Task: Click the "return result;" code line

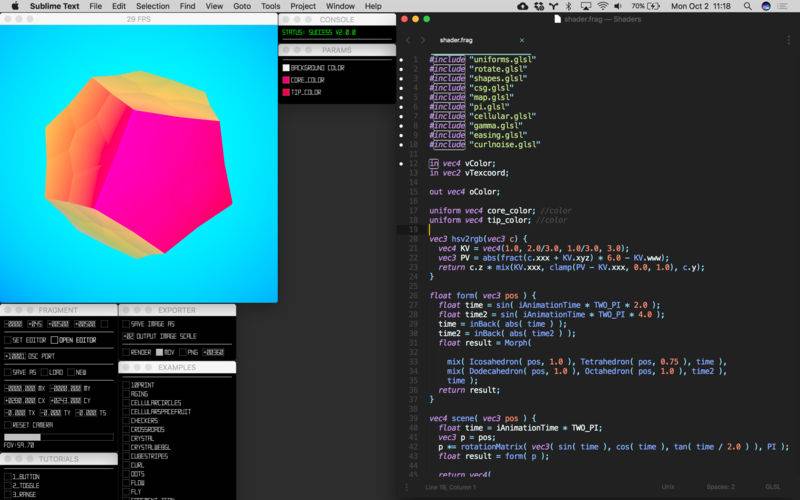Action: click(x=469, y=390)
